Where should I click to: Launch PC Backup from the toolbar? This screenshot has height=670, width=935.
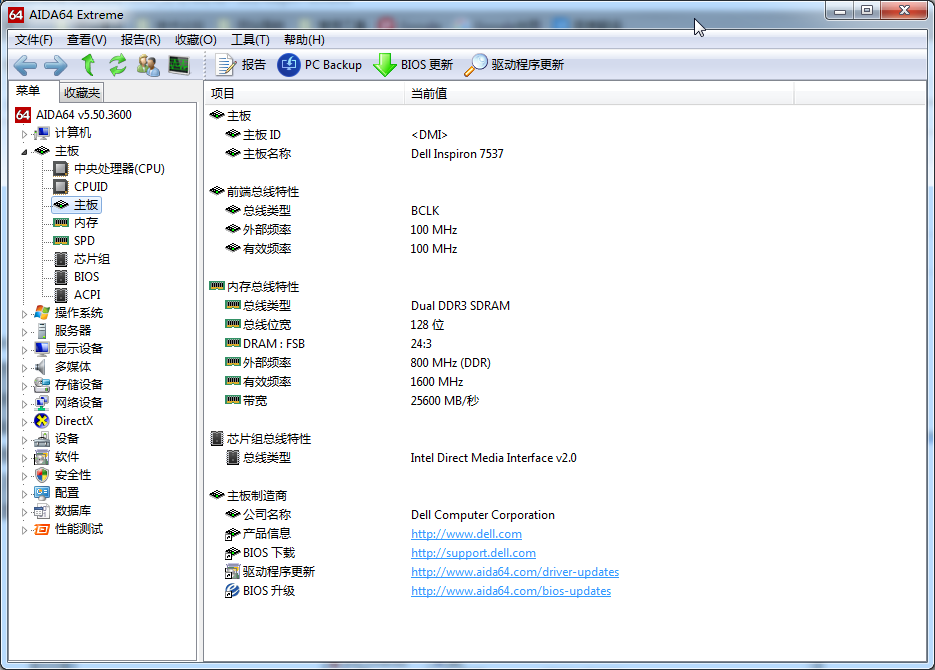pyautogui.click(x=320, y=64)
